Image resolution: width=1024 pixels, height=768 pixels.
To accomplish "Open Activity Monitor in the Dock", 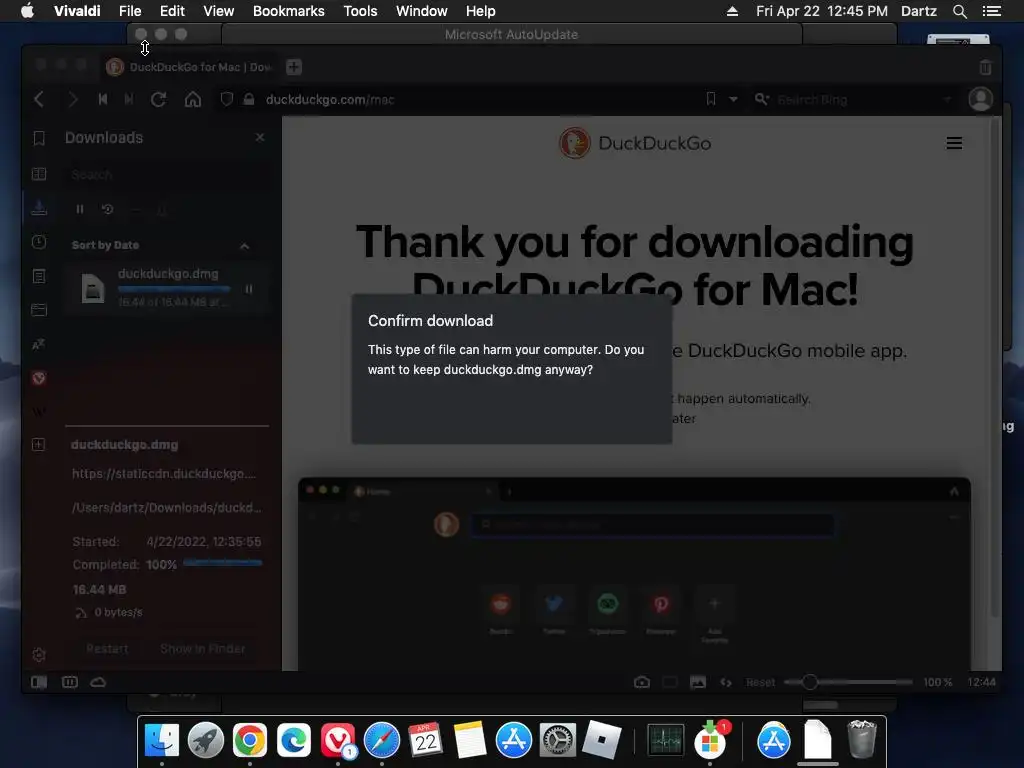I will pos(665,741).
